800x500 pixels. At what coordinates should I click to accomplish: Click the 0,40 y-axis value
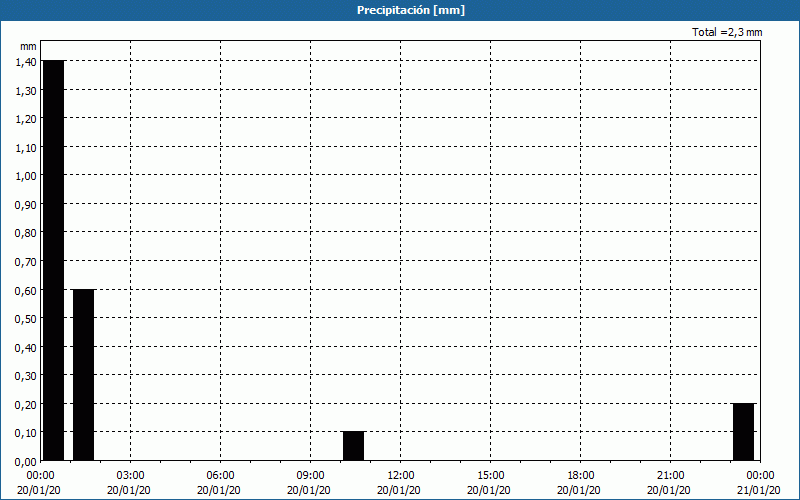point(26,347)
